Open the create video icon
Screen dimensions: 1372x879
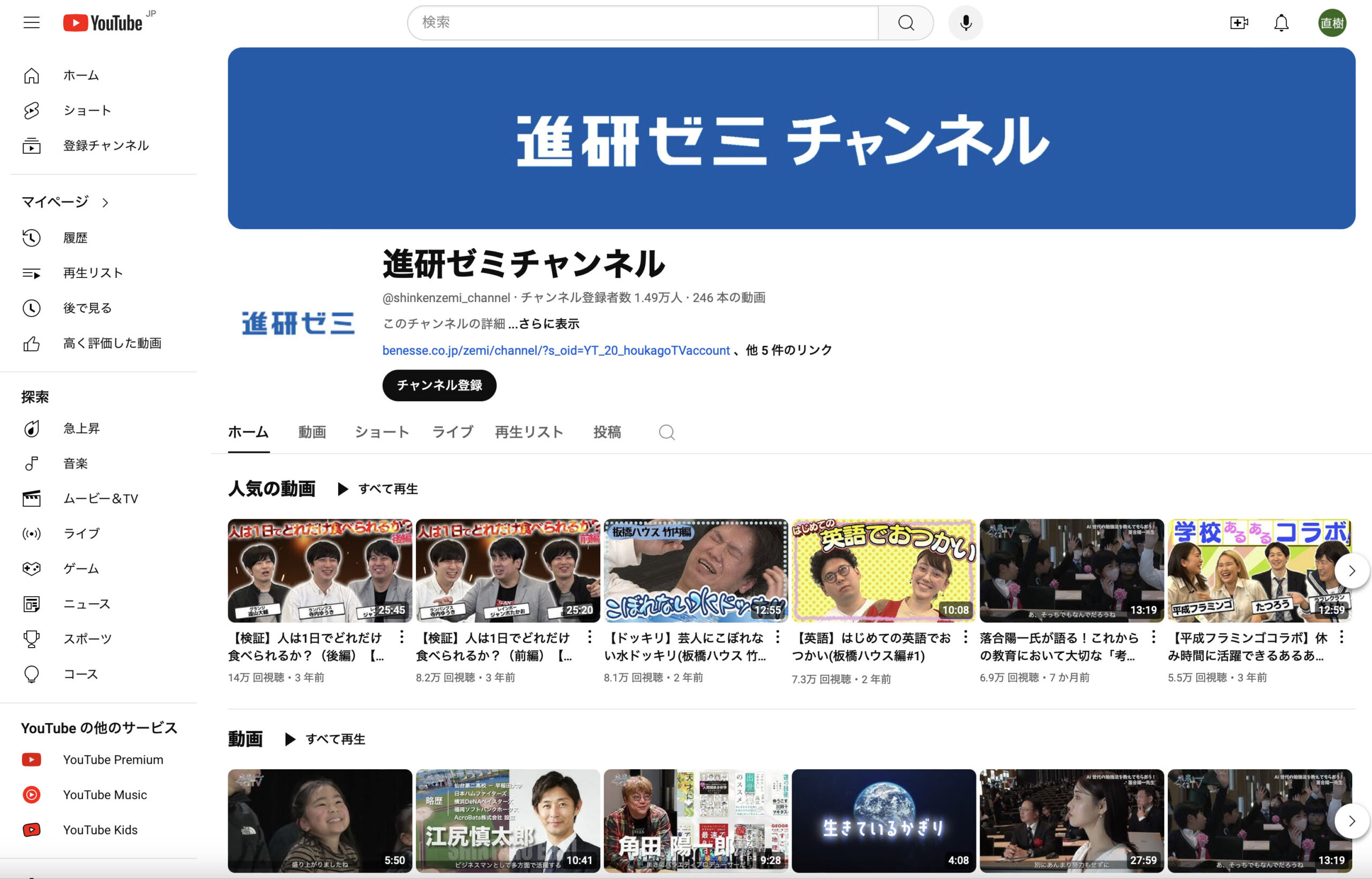[1239, 23]
